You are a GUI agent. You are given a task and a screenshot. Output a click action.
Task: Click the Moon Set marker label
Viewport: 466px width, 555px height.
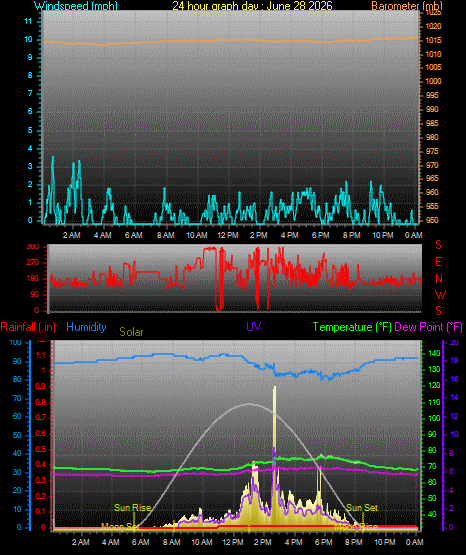(x=120, y=526)
